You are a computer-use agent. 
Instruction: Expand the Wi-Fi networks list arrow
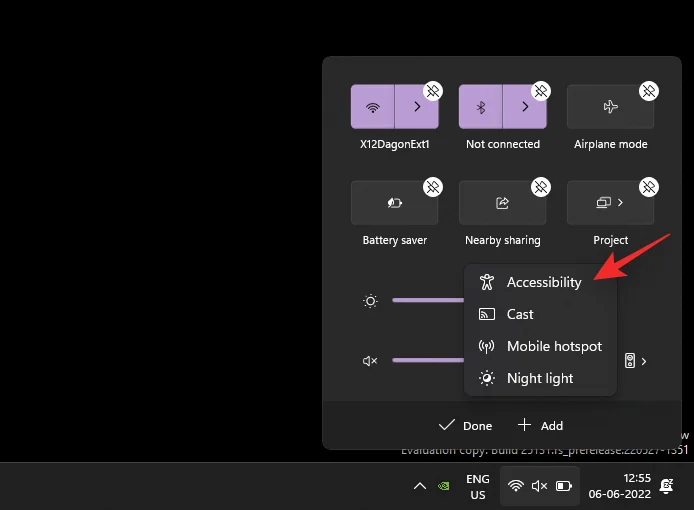pyautogui.click(x=416, y=107)
